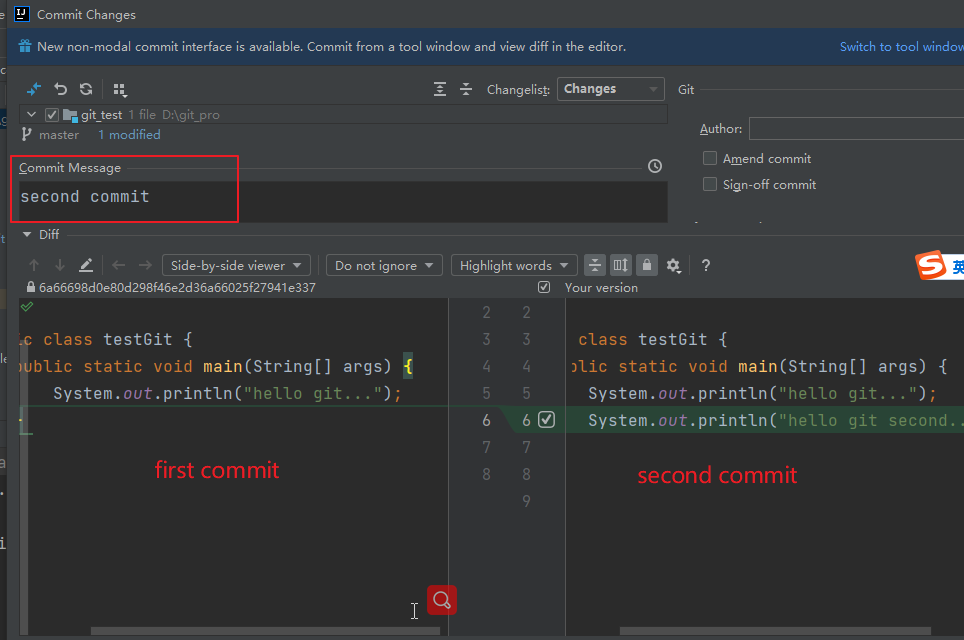Click in the commit message text area
This screenshot has height=640, width=964.
click(x=343, y=201)
